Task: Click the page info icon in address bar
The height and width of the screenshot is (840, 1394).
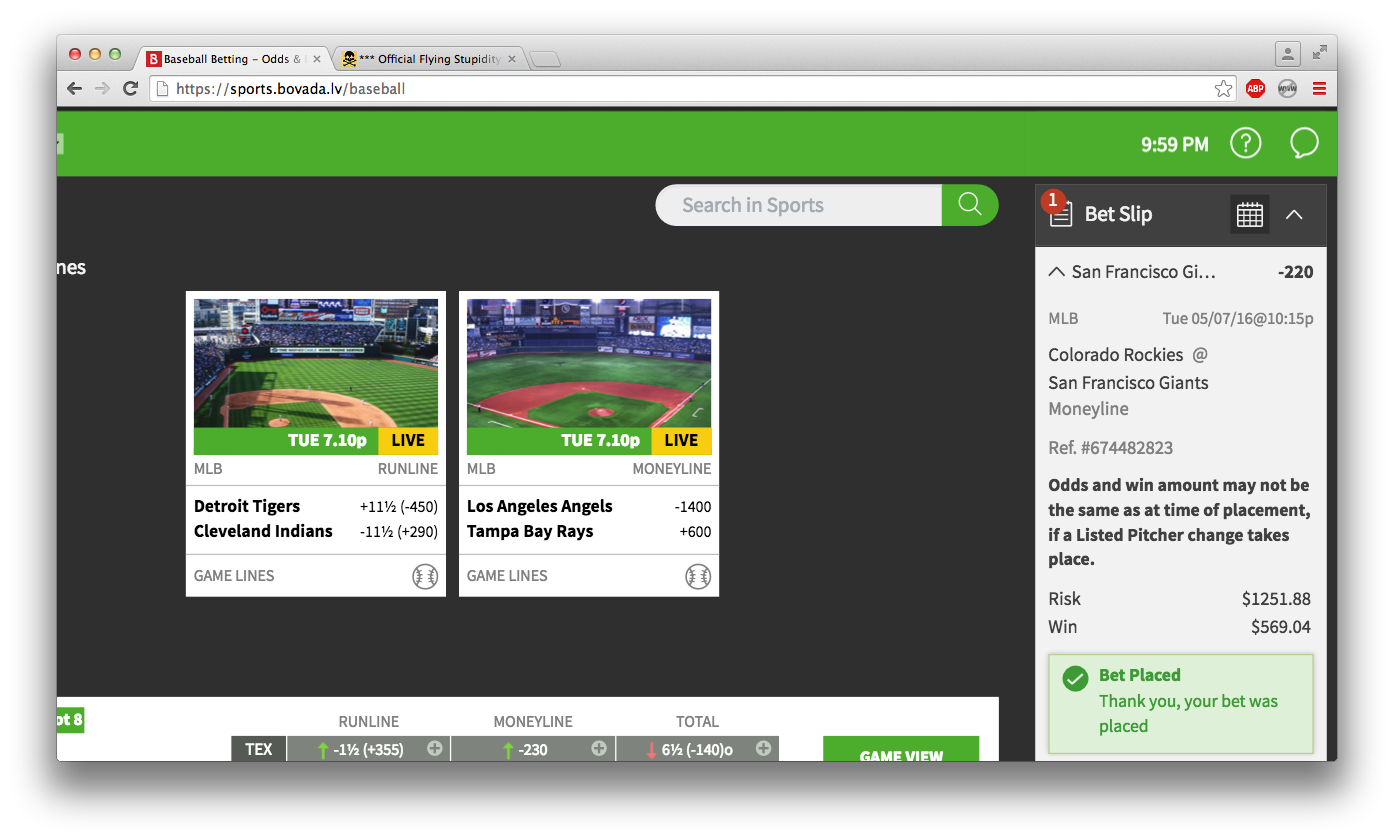Action: [163, 89]
